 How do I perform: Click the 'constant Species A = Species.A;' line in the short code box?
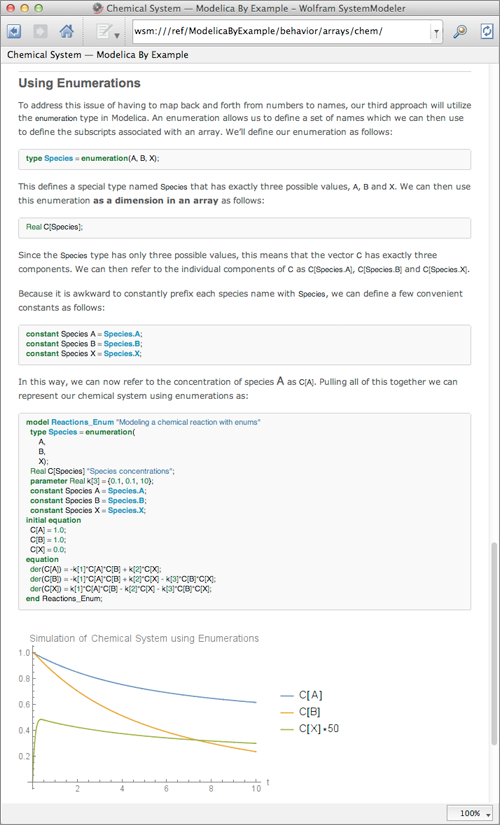pyautogui.click(x=84, y=334)
